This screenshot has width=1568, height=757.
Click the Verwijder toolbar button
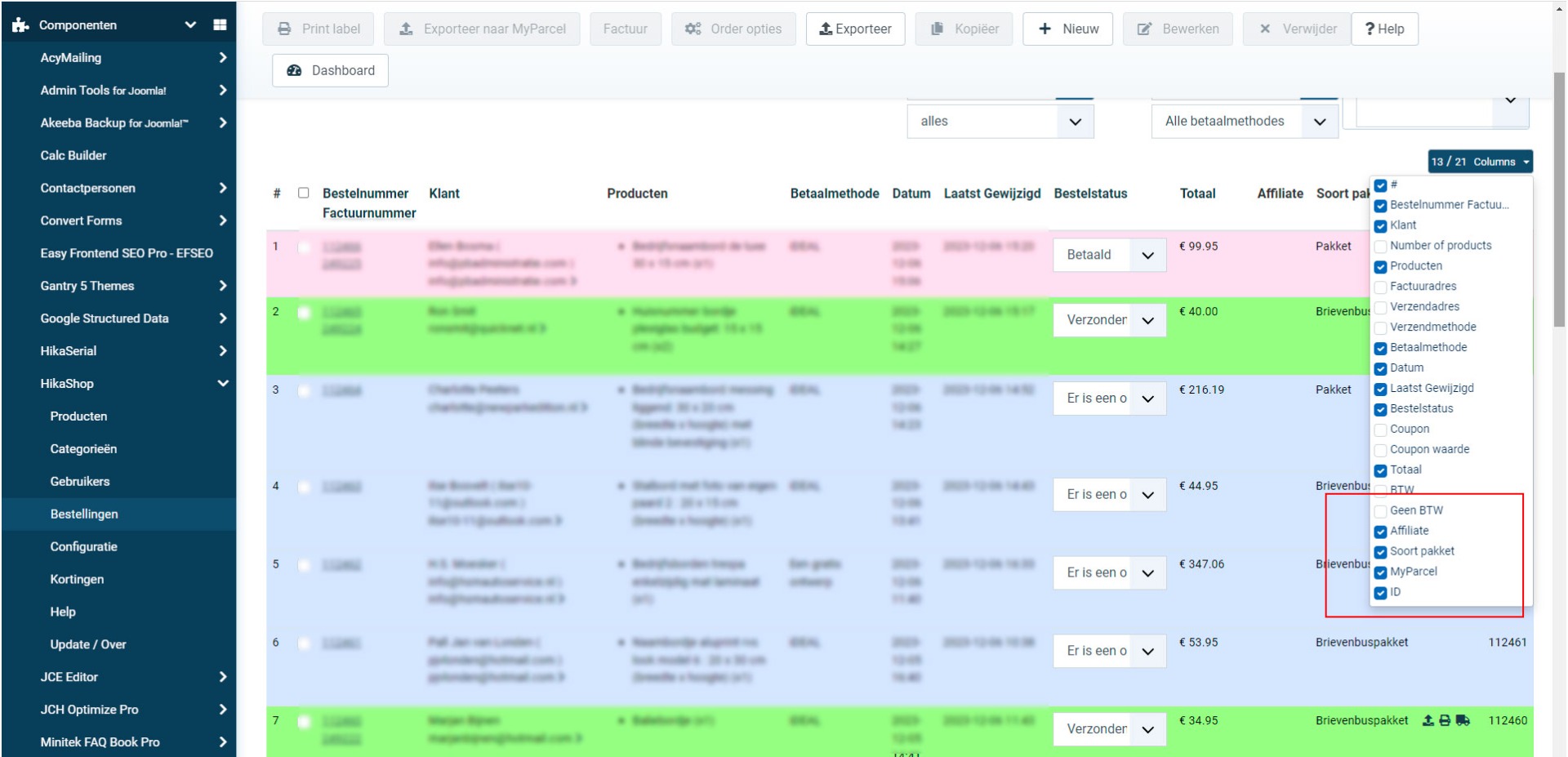click(1298, 29)
